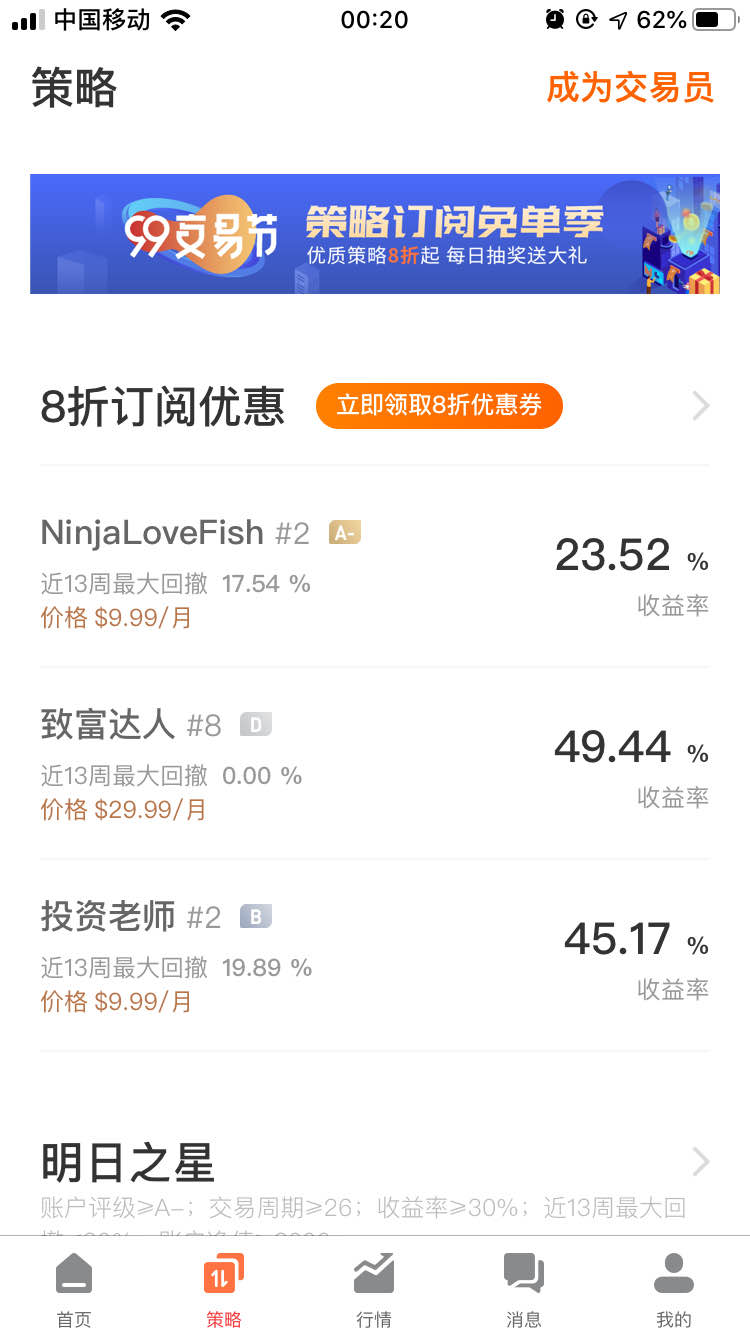Claim coupon via 立即领取8折优惠券 button
The height and width of the screenshot is (1334, 750).
(x=439, y=406)
